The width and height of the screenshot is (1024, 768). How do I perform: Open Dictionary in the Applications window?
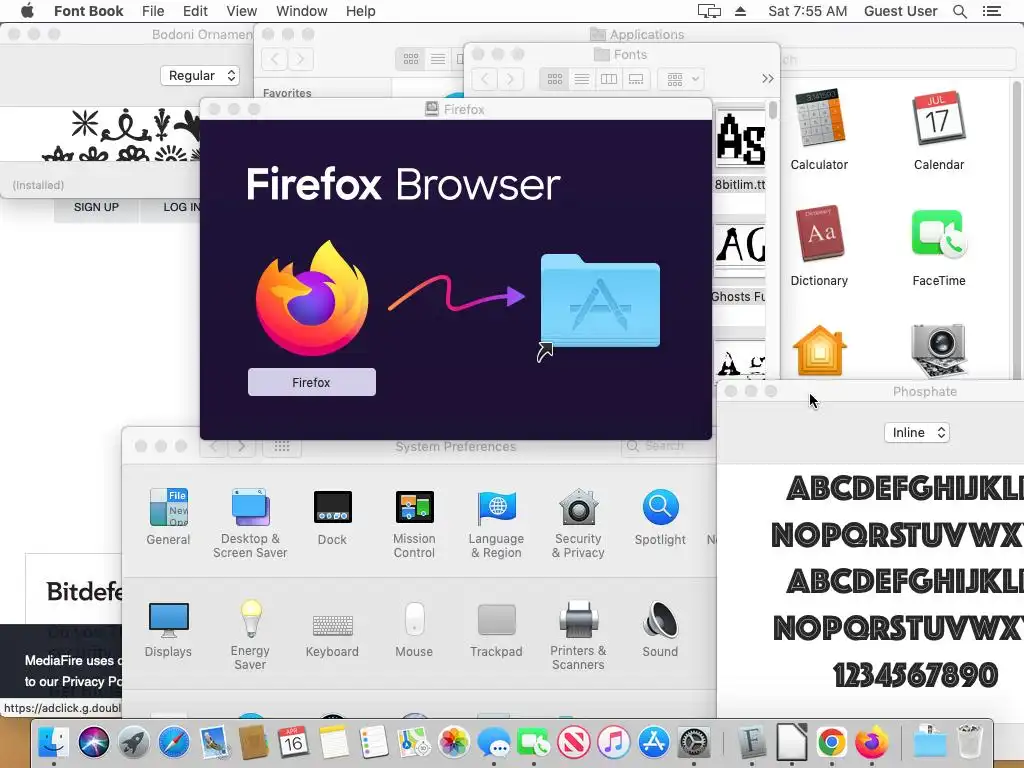(819, 233)
